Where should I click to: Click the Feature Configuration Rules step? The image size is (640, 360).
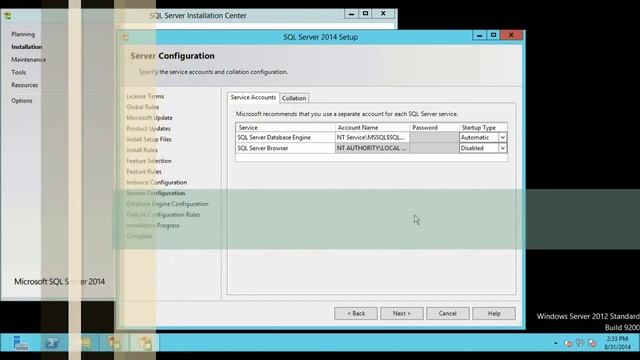click(x=163, y=215)
